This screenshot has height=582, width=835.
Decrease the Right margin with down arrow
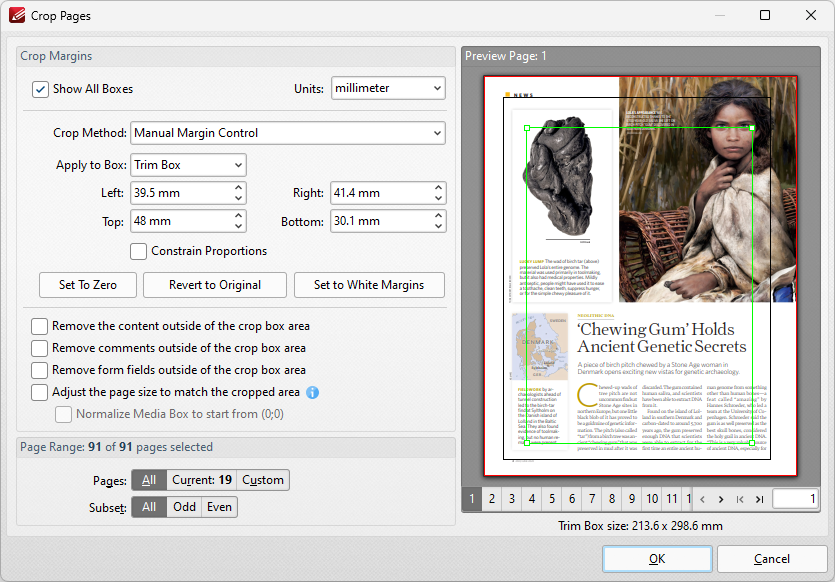[438, 198]
